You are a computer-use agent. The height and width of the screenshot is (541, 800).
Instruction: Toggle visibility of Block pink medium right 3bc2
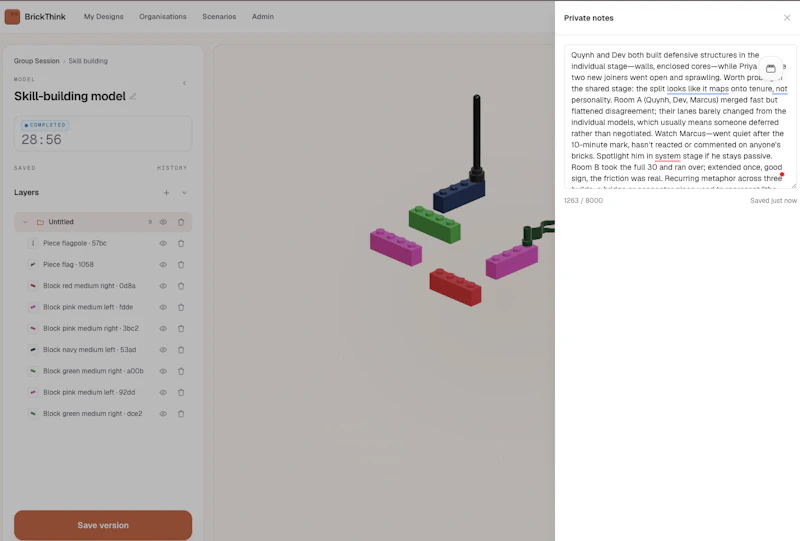(163, 329)
